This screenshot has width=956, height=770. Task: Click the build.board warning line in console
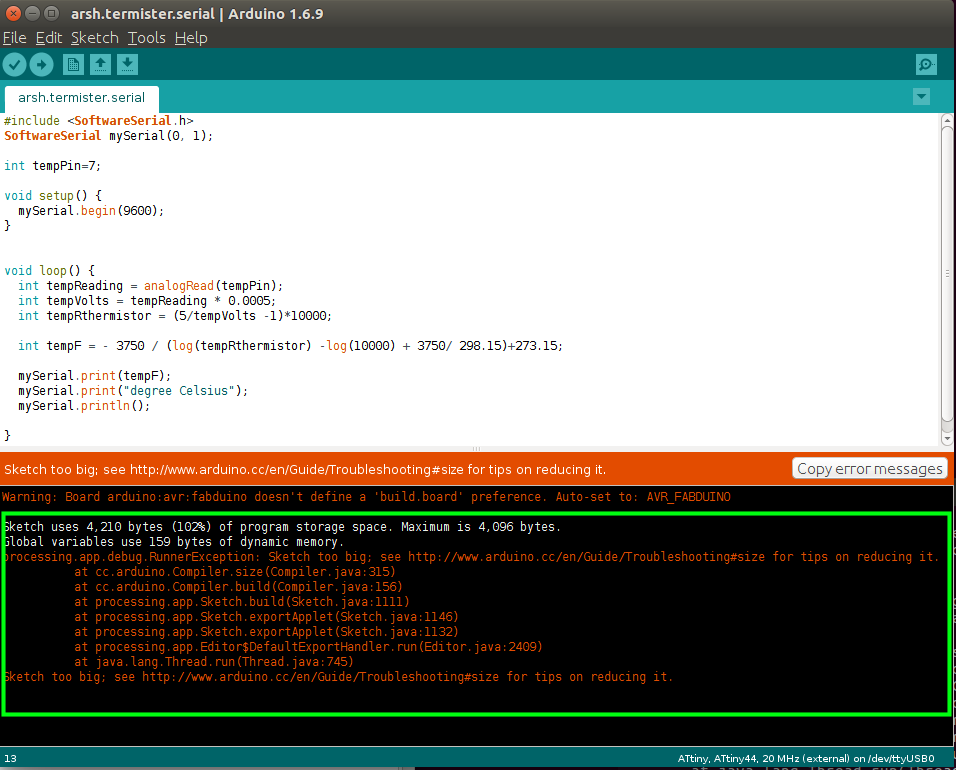(x=366, y=497)
